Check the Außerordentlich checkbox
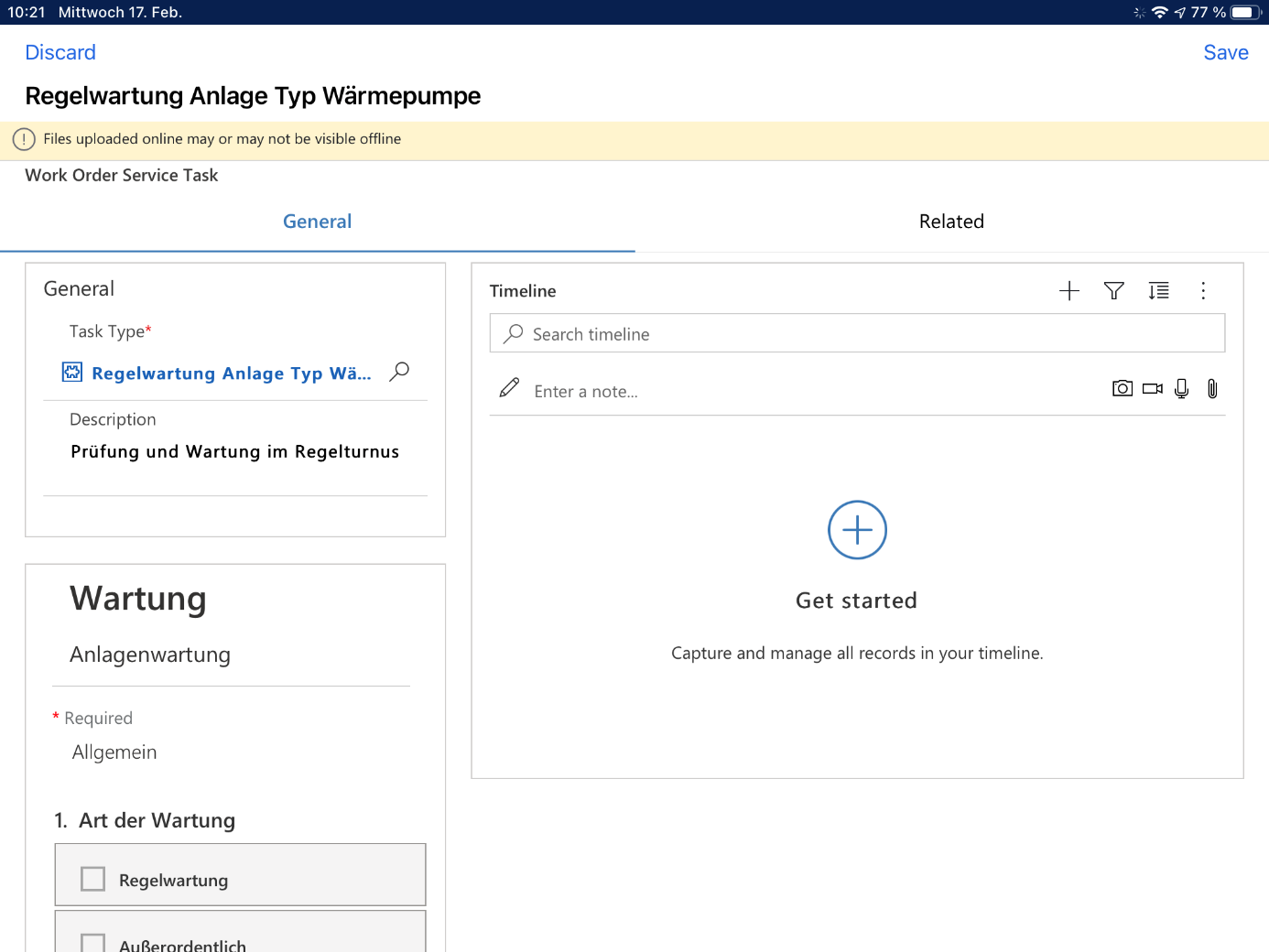This screenshot has width=1269, height=952. click(93, 943)
